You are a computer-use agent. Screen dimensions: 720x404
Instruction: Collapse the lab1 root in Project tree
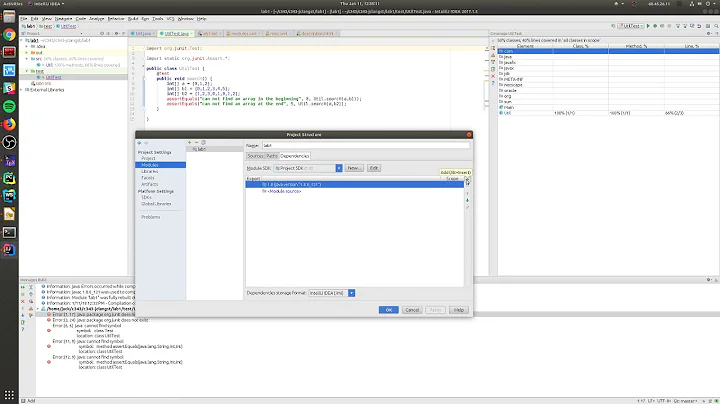(x=22, y=40)
